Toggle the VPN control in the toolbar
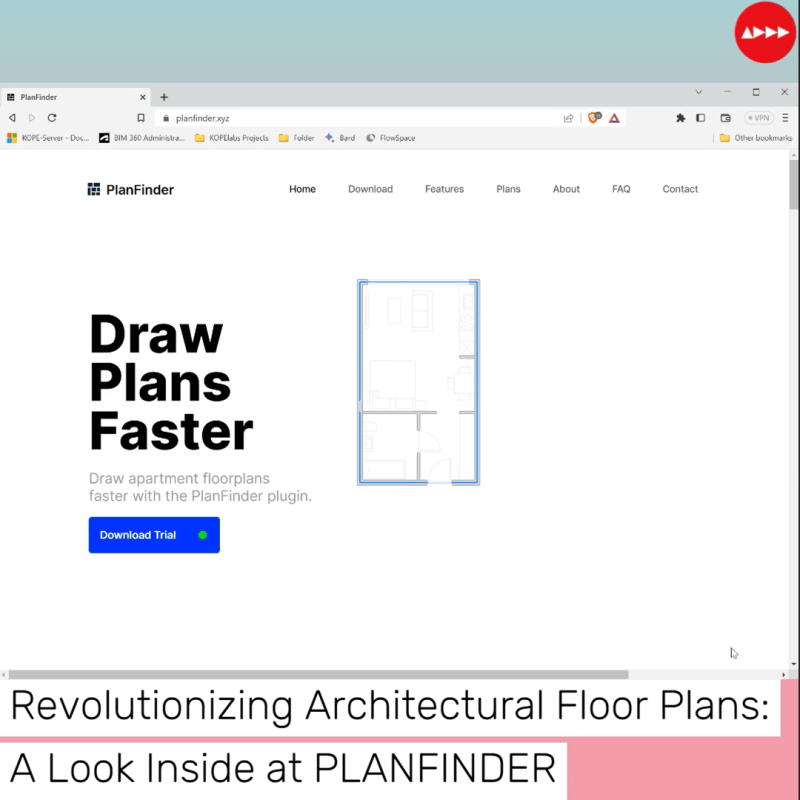 [760, 117]
